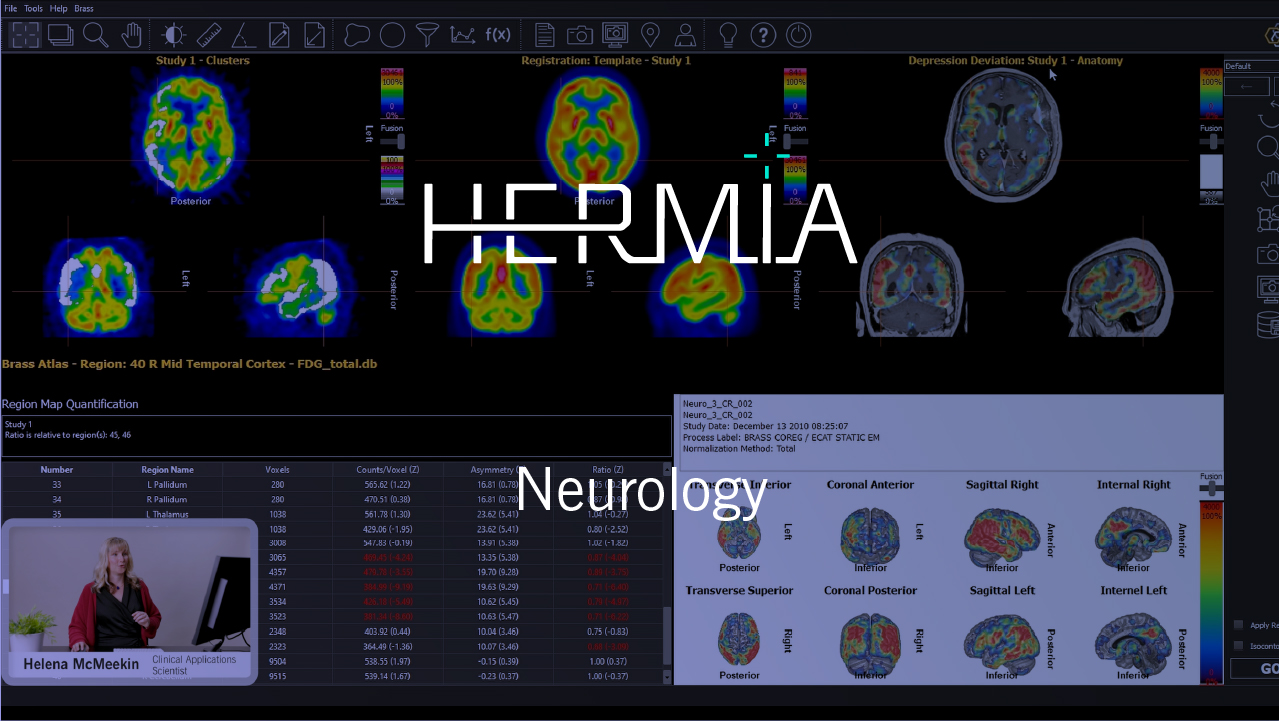
Task: Click the circle ROI tool
Action: tap(392, 36)
